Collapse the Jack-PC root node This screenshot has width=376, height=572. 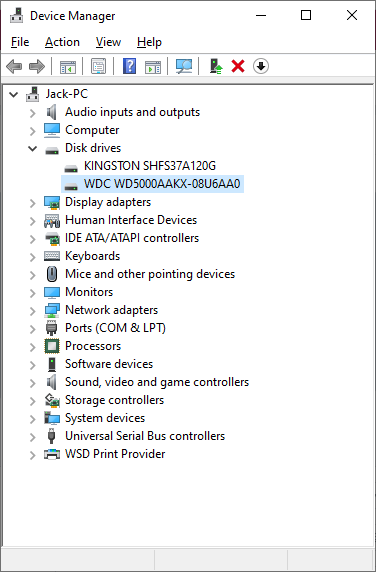pos(14,94)
